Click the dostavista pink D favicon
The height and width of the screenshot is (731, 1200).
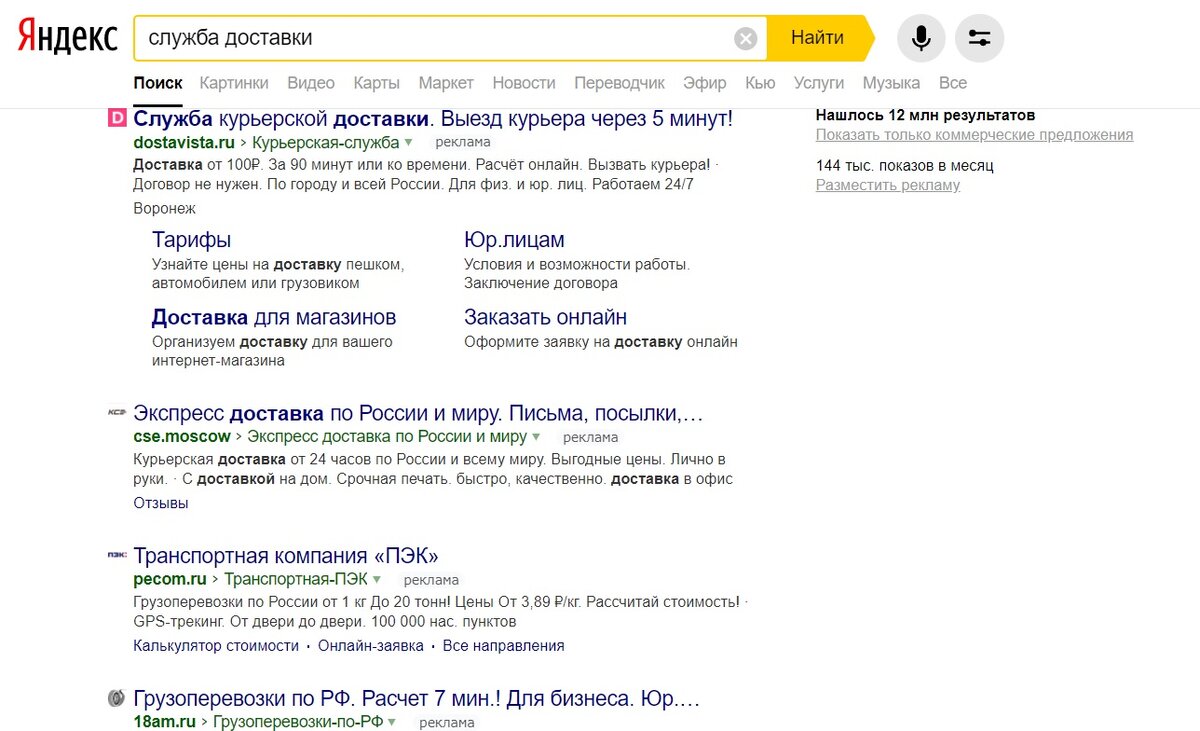coord(116,118)
